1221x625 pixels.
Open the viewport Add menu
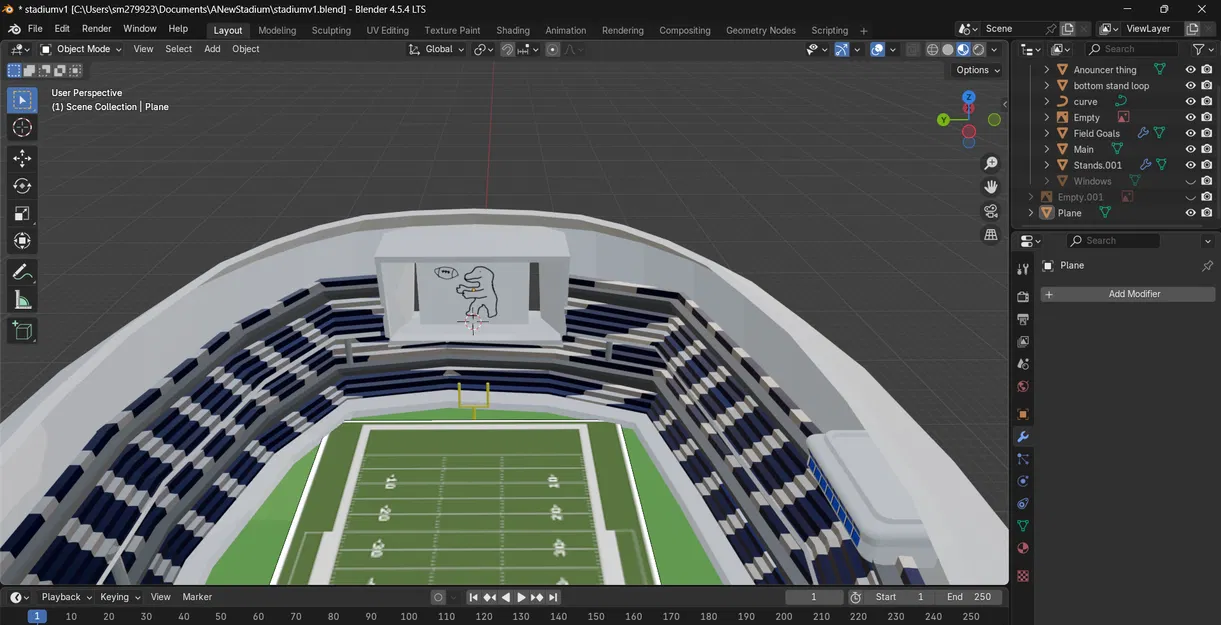(212, 49)
